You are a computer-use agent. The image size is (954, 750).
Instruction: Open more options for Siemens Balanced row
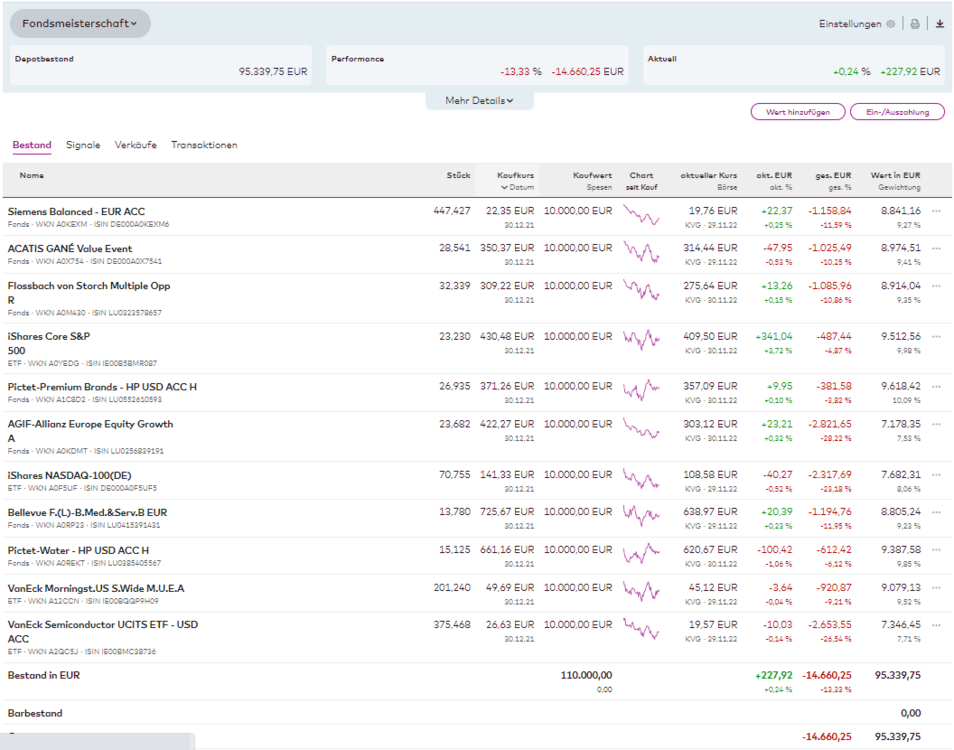(936, 211)
